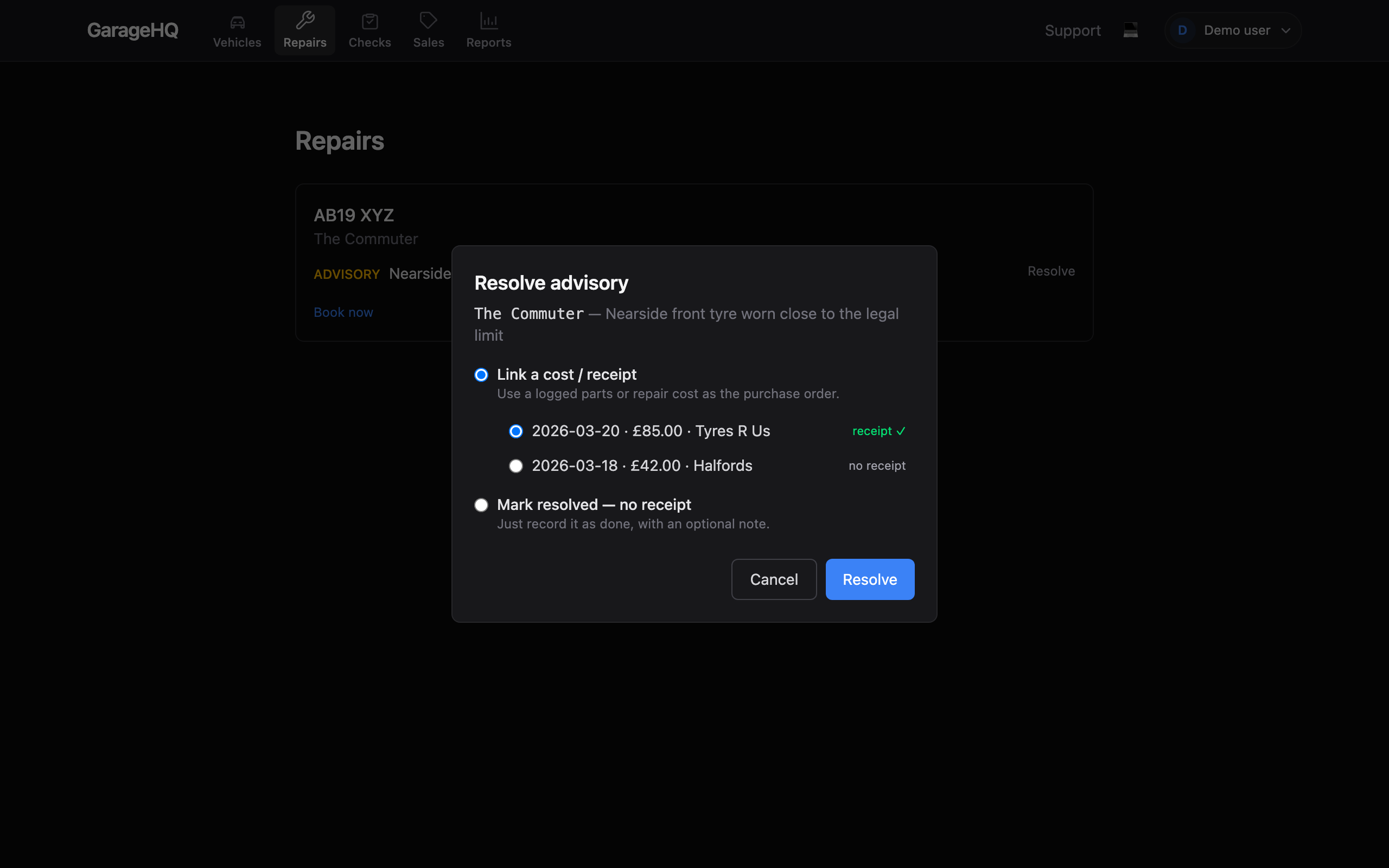Image resolution: width=1389 pixels, height=868 pixels.
Task: Switch to the Vehicles tab label
Action: coord(237,42)
